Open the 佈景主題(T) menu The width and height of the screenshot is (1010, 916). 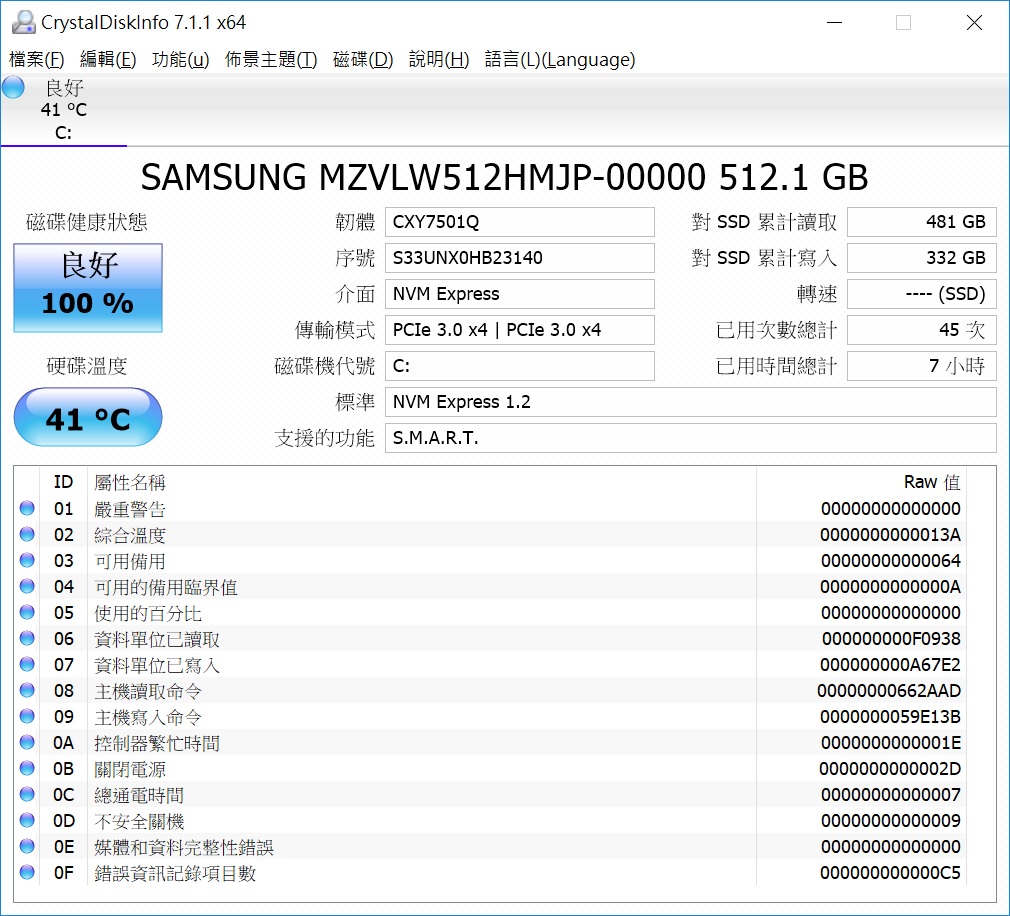click(271, 59)
